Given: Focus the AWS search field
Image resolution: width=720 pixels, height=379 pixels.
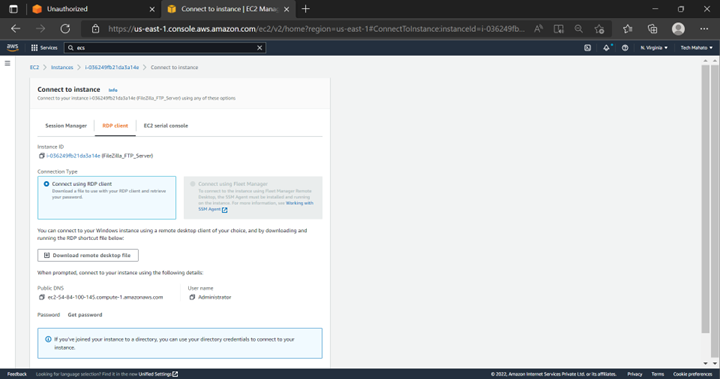Looking at the screenshot, I should [x=165, y=48].
